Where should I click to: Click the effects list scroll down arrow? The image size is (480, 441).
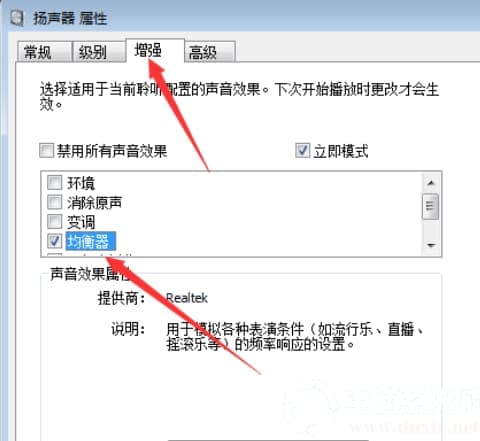click(x=431, y=245)
